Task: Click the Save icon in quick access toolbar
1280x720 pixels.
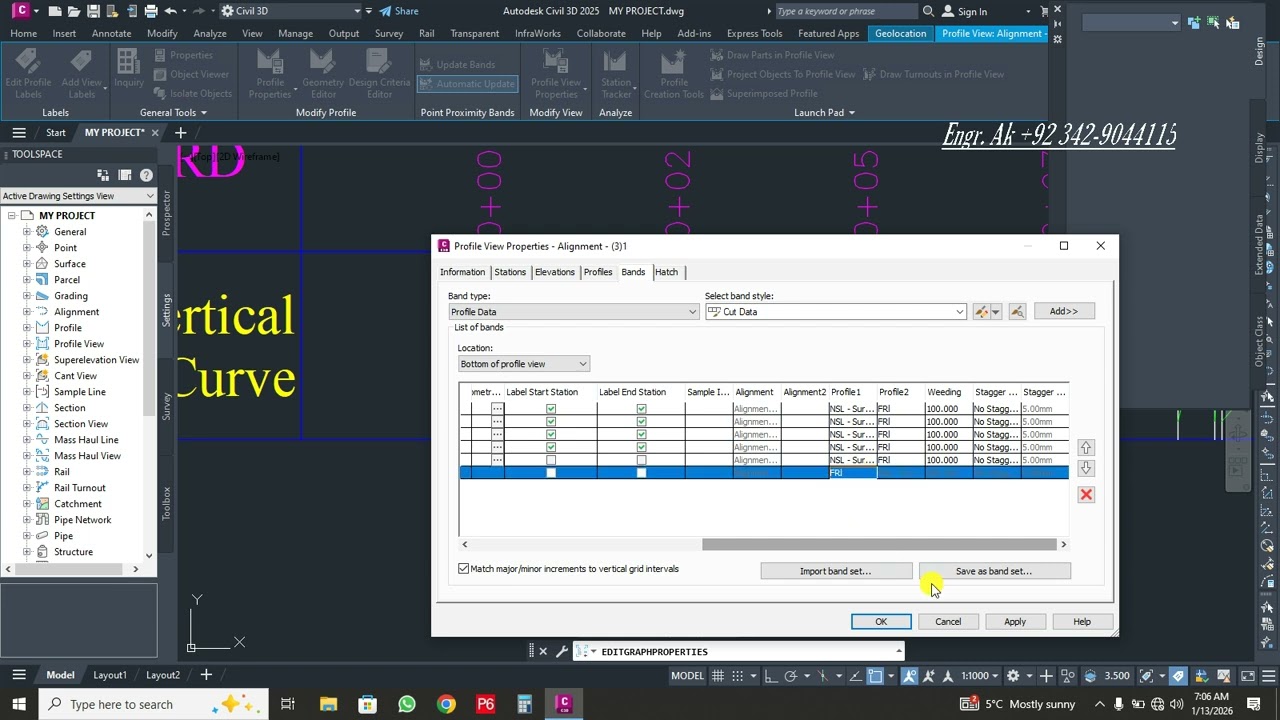Action: (92, 11)
